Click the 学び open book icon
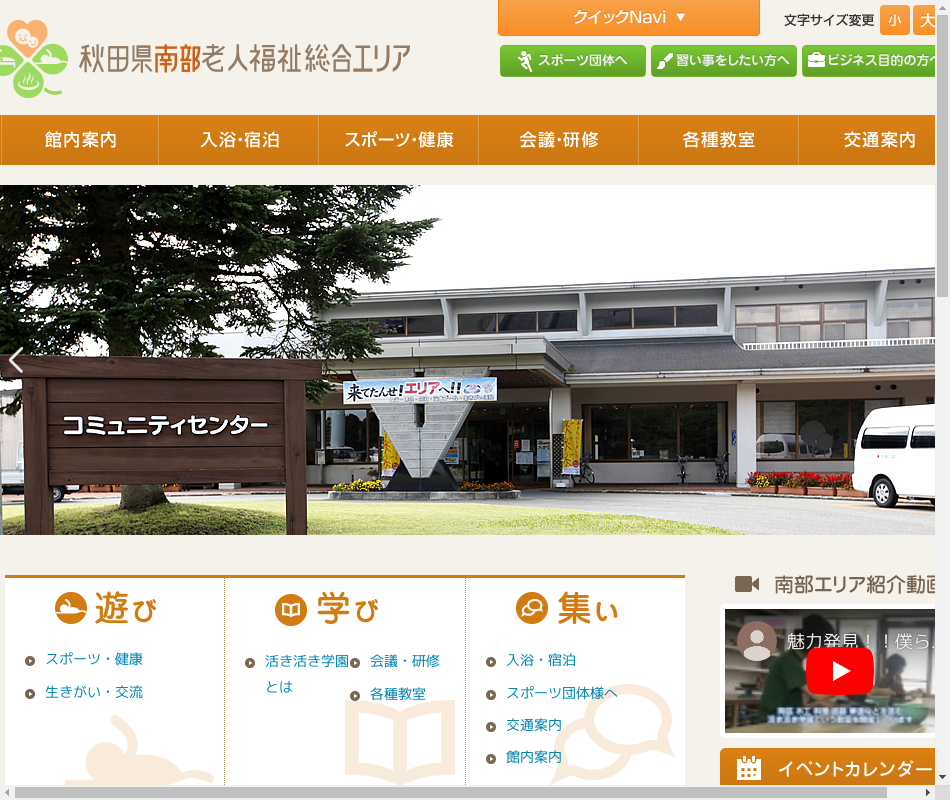Viewport: 950px width, 800px height. click(x=290, y=609)
